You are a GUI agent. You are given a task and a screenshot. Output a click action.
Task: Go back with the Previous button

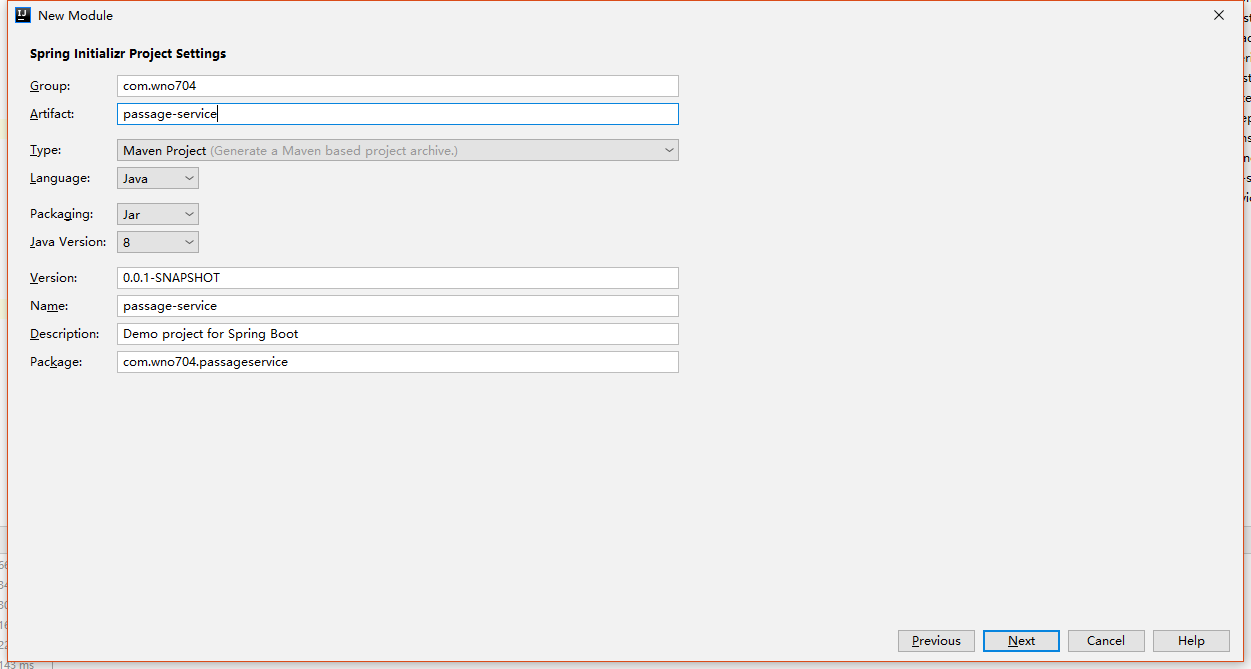(936, 641)
